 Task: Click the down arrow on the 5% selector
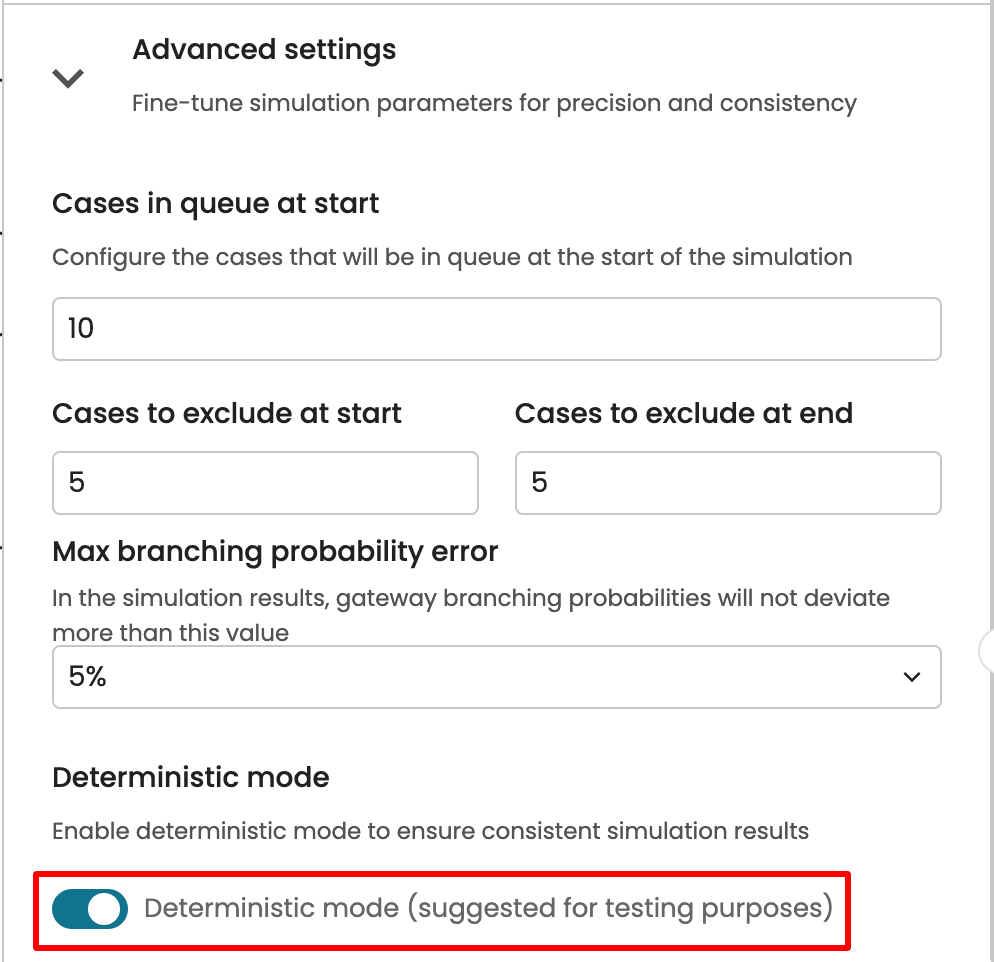(x=911, y=677)
